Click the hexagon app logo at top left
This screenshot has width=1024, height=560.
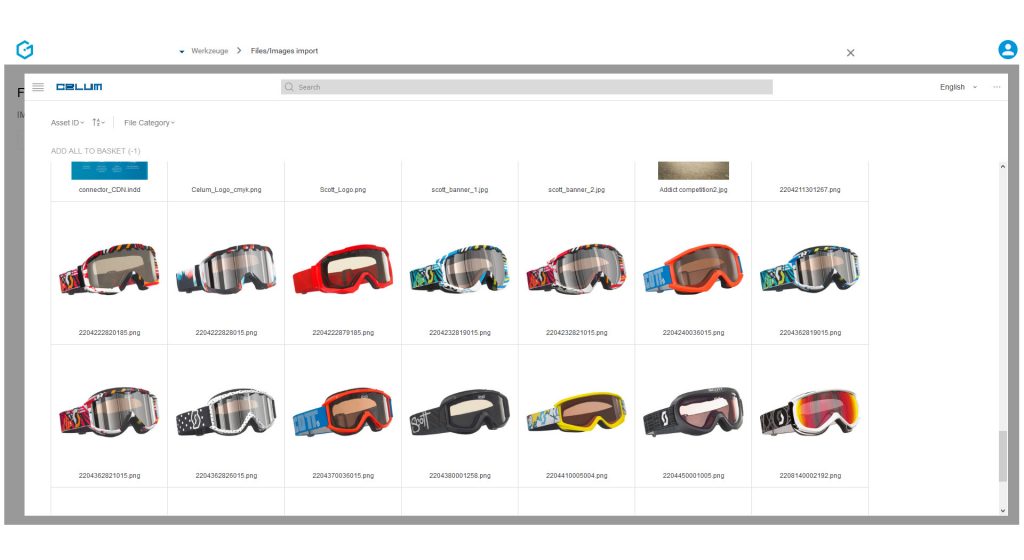coord(25,49)
